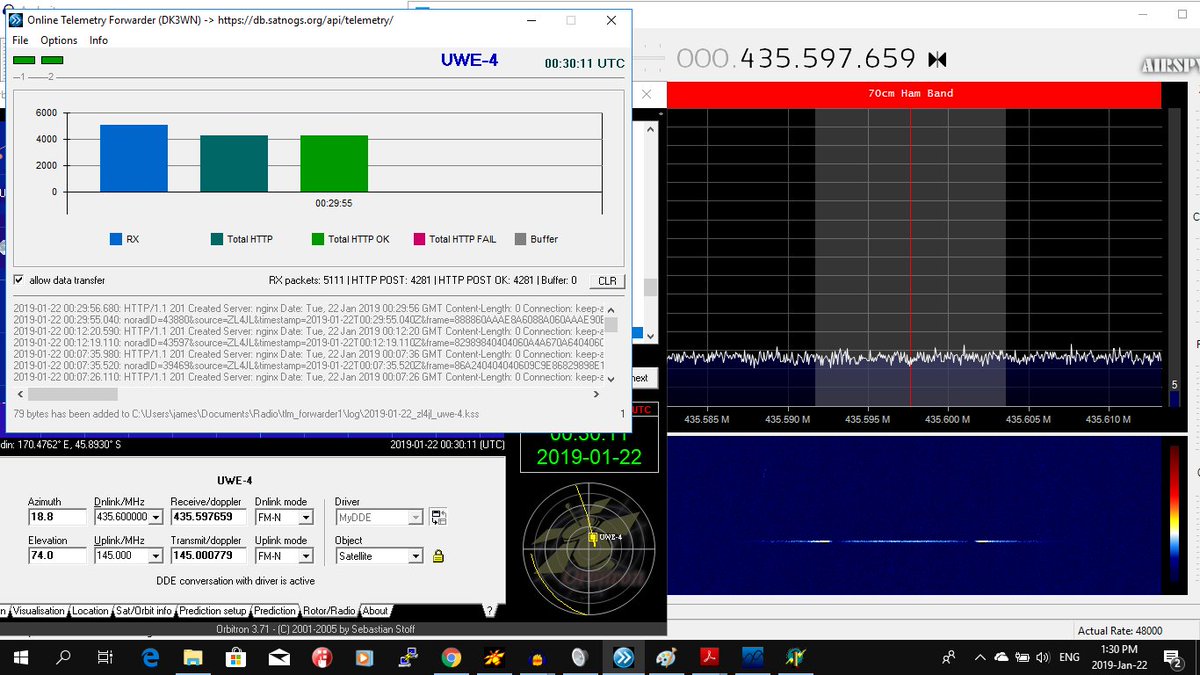Open the Paint palette app from the taskbar
This screenshot has width=1200, height=675.
pyautogui.click(x=666, y=657)
